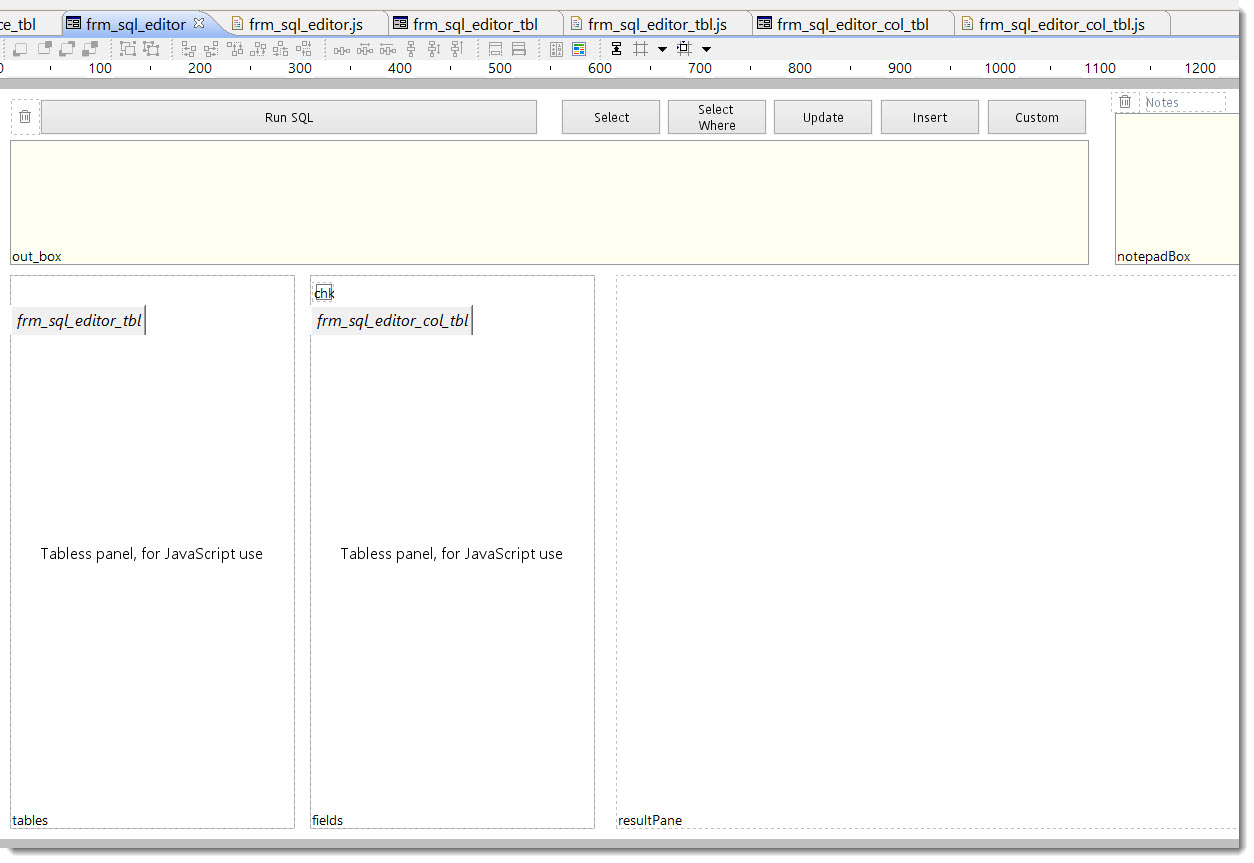Click 'Tabless panel' text in fields panel
Screen dimensions: 1254x863
tap(451, 553)
